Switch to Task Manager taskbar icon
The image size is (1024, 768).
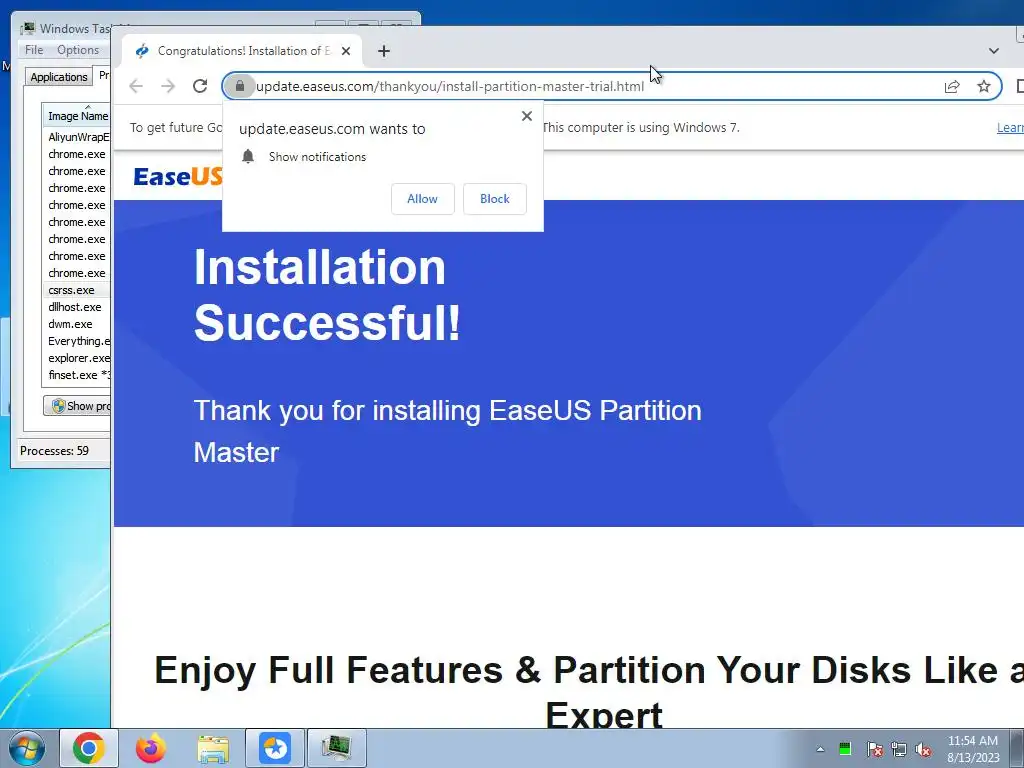[x=336, y=748]
